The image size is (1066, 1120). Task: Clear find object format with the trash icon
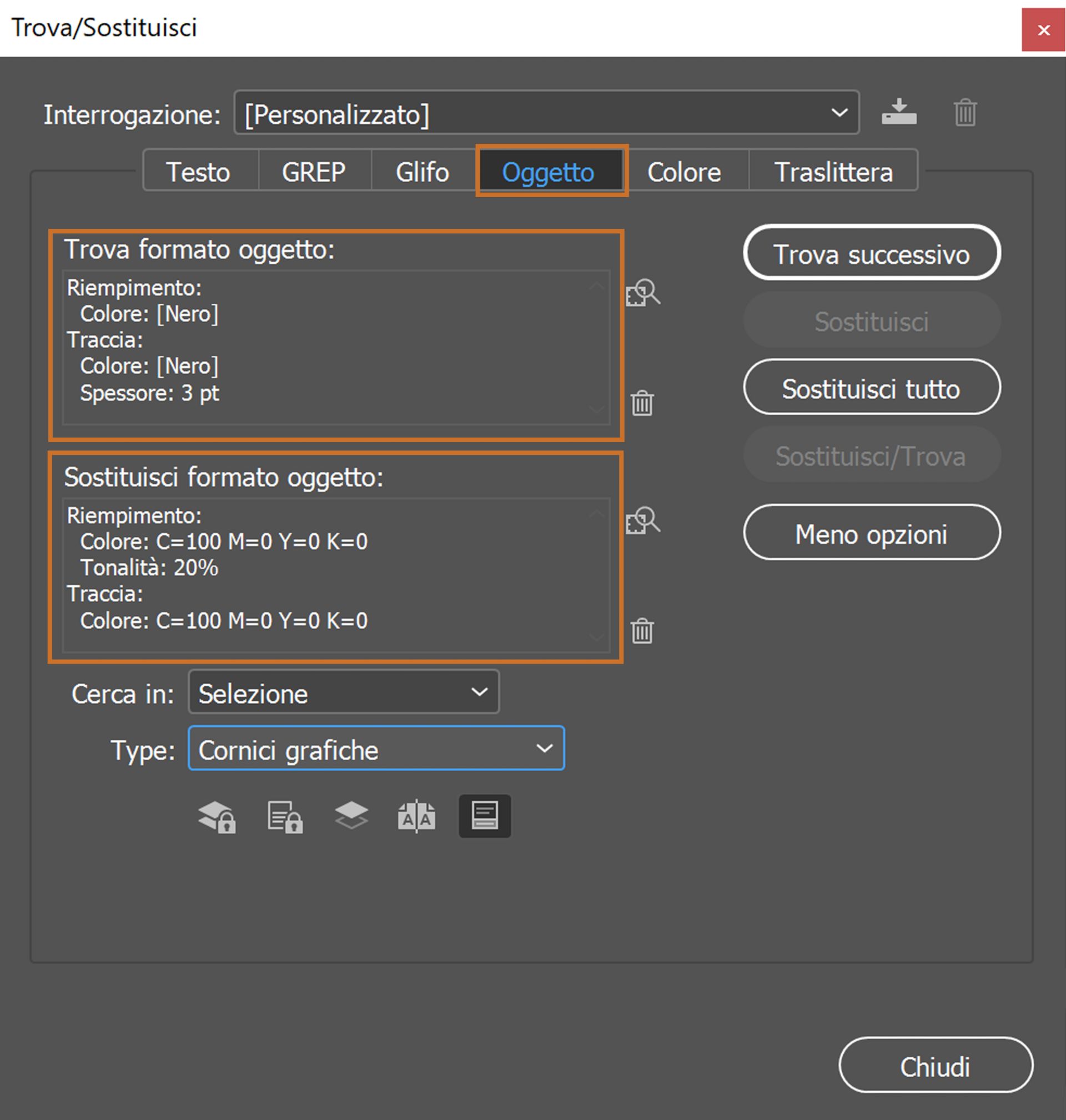(642, 403)
